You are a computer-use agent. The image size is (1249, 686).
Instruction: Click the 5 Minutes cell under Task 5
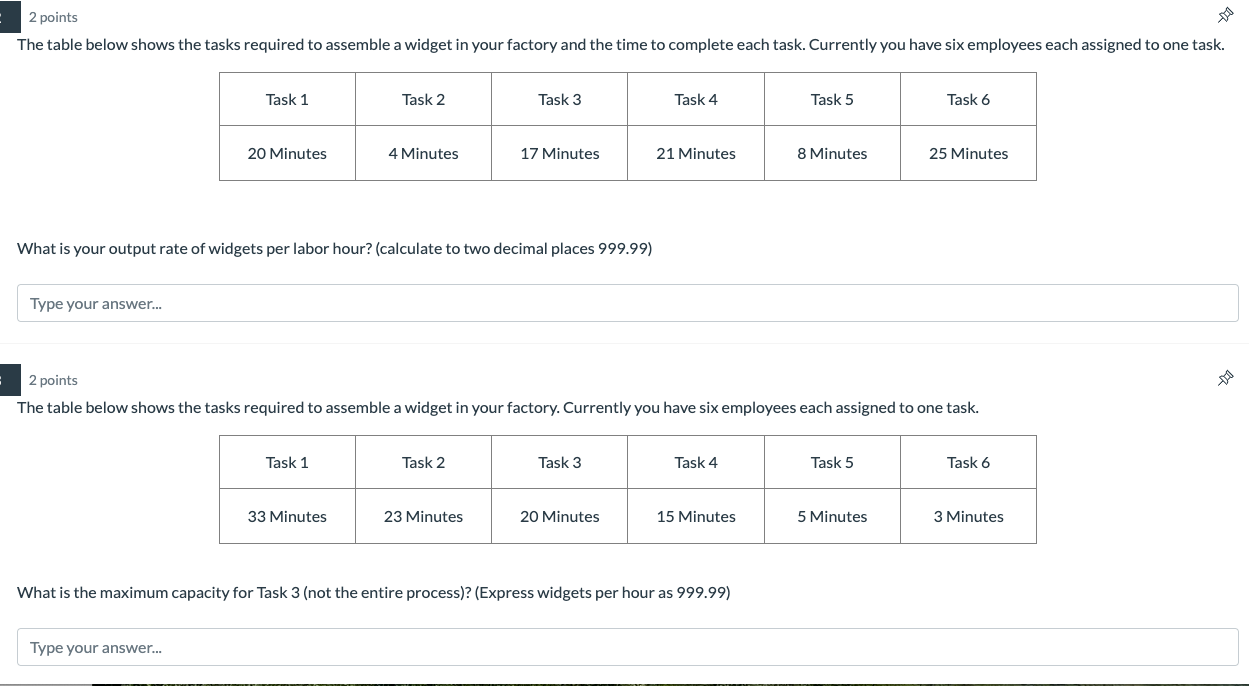click(x=832, y=516)
